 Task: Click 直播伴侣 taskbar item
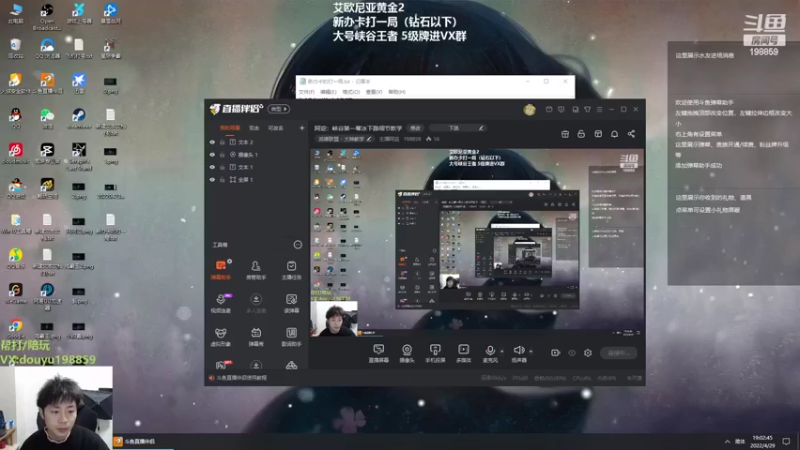pos(142,441)
